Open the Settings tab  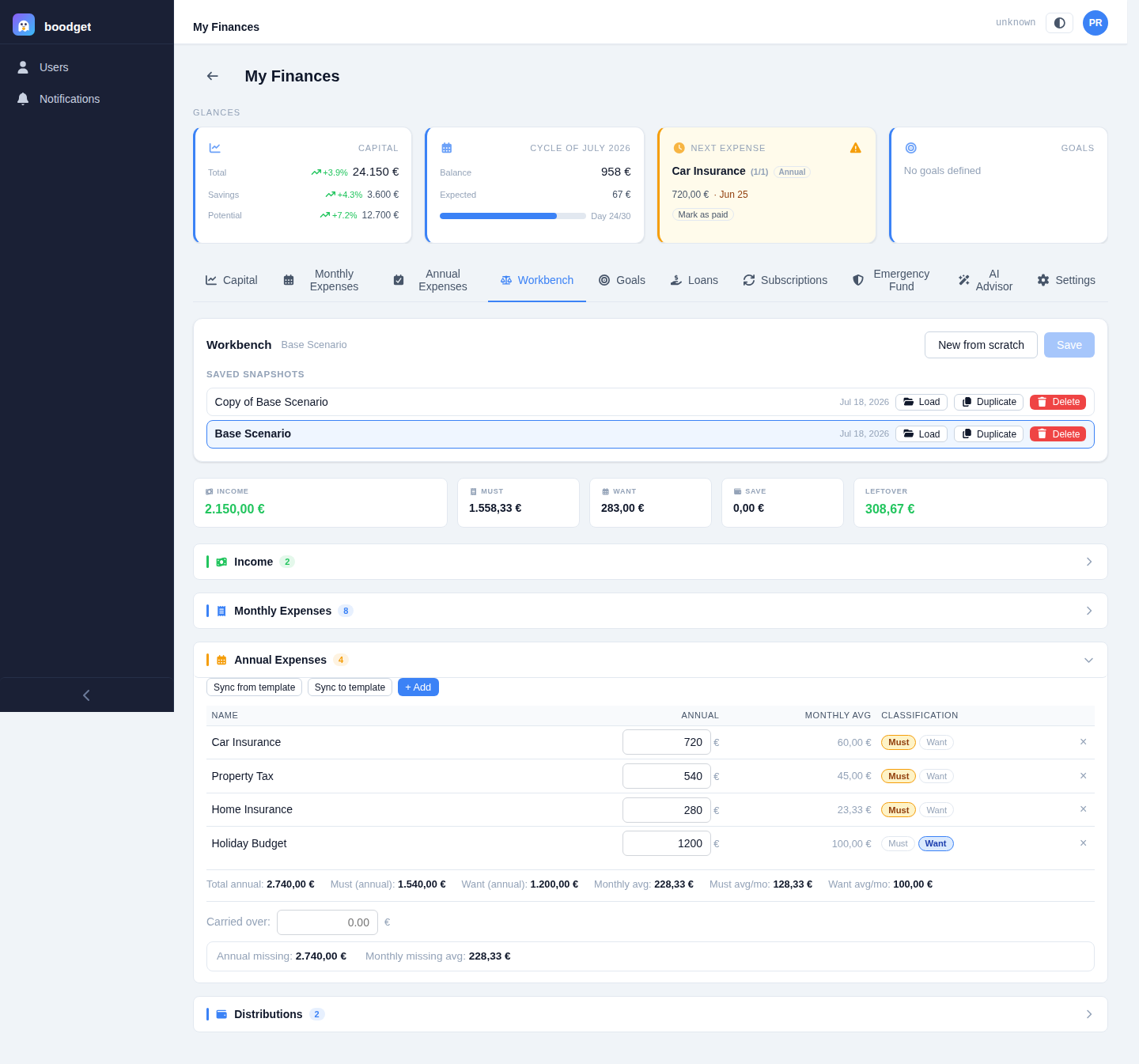1065,280
